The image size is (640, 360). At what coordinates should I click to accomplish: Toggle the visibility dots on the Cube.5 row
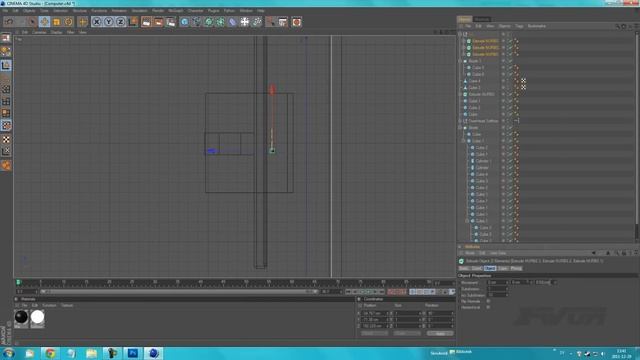pos(503,68)
